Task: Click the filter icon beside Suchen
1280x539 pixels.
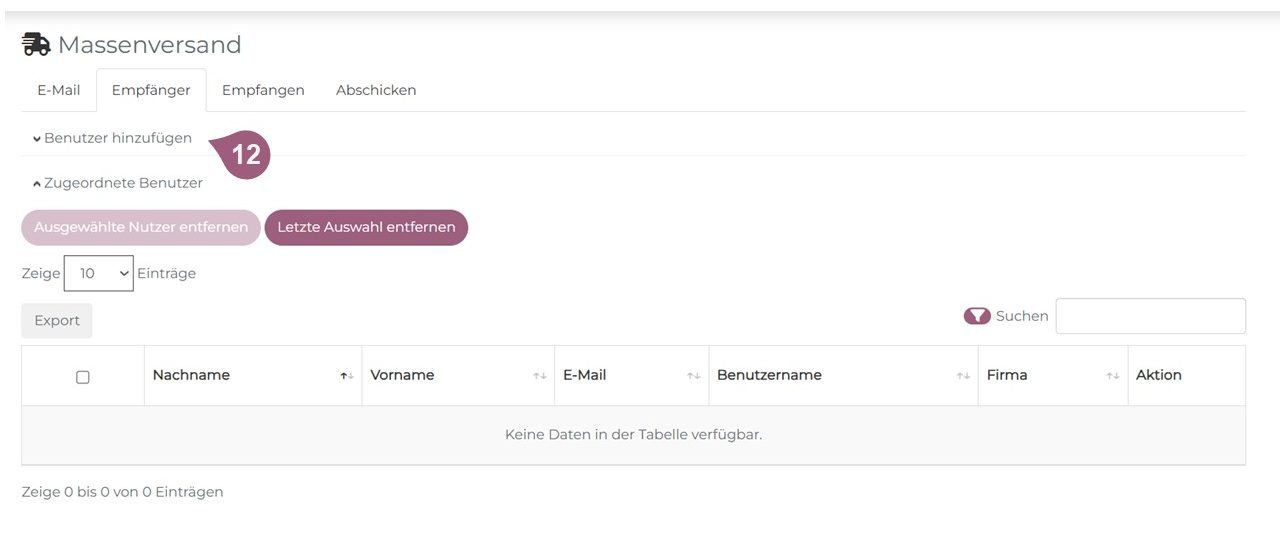Action: click(976, 316)
